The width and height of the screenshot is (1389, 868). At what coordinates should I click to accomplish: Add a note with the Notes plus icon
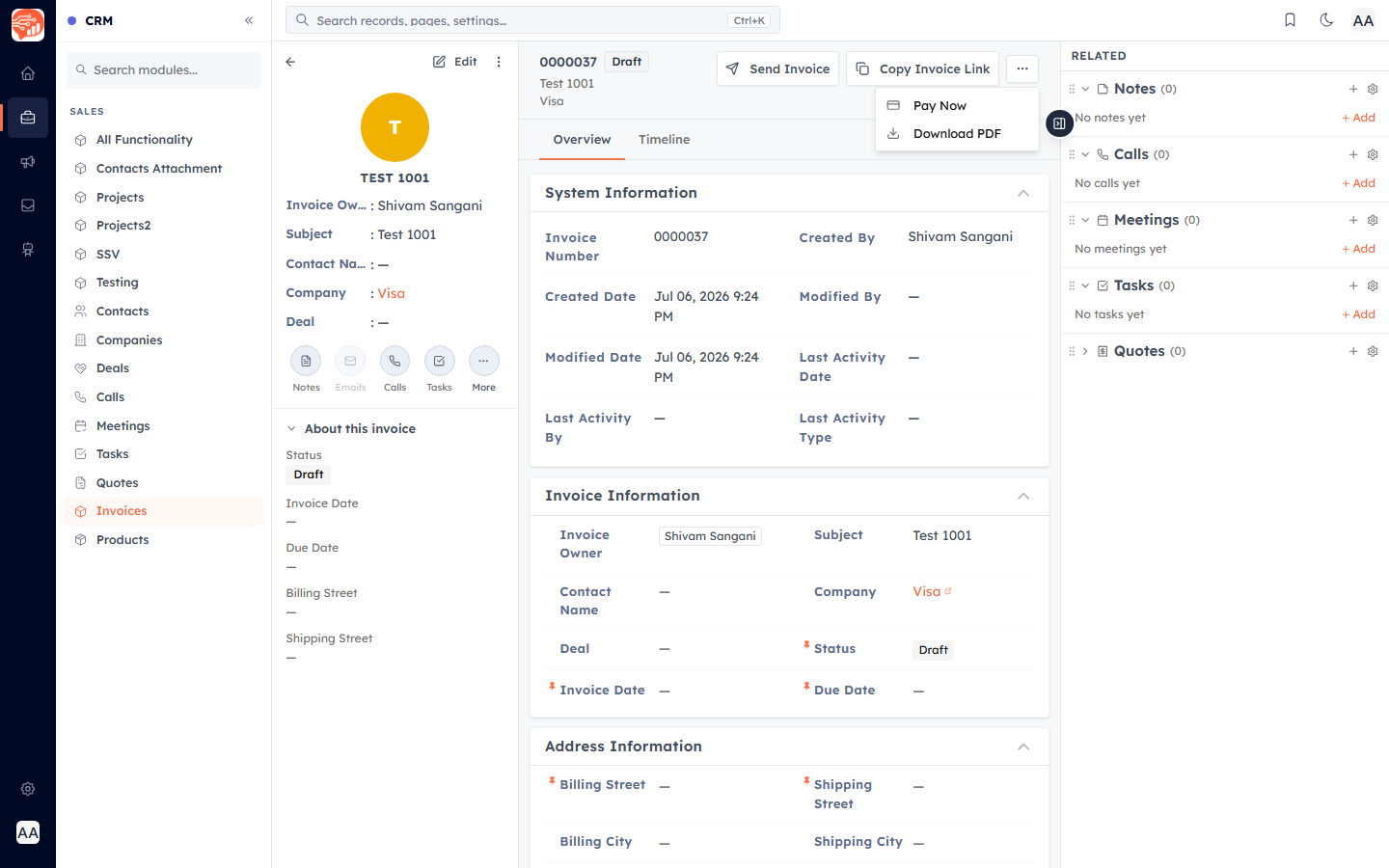(1353, 89)
